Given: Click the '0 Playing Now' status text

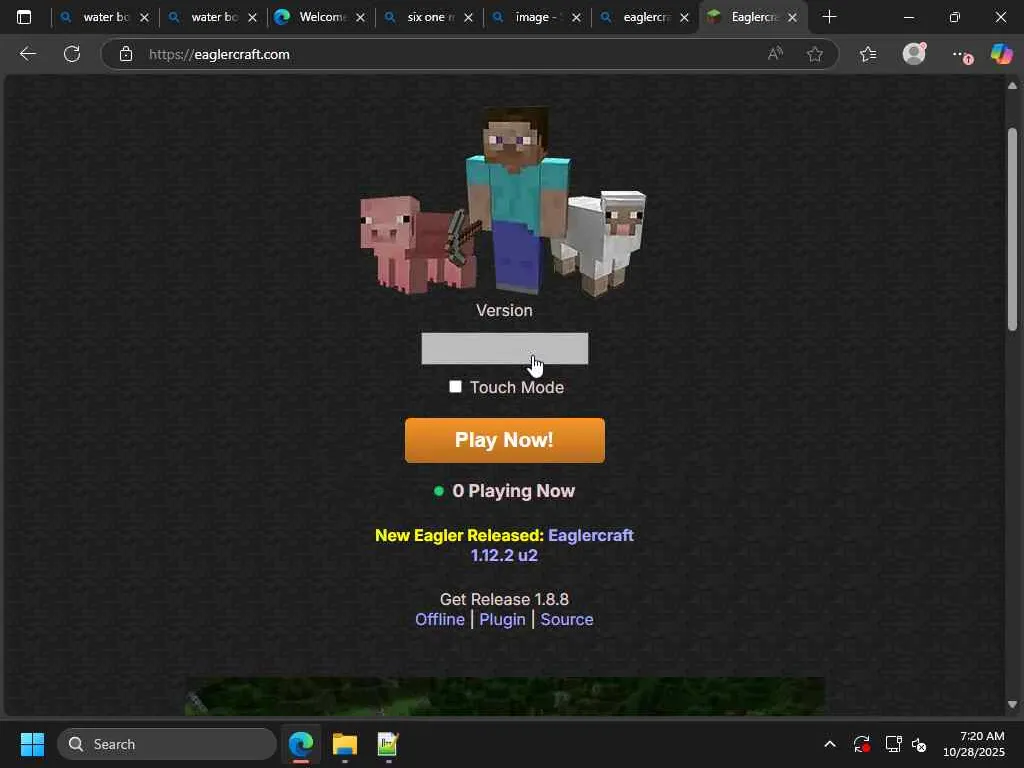Looking at the screenshot, I should pos(513,491).
